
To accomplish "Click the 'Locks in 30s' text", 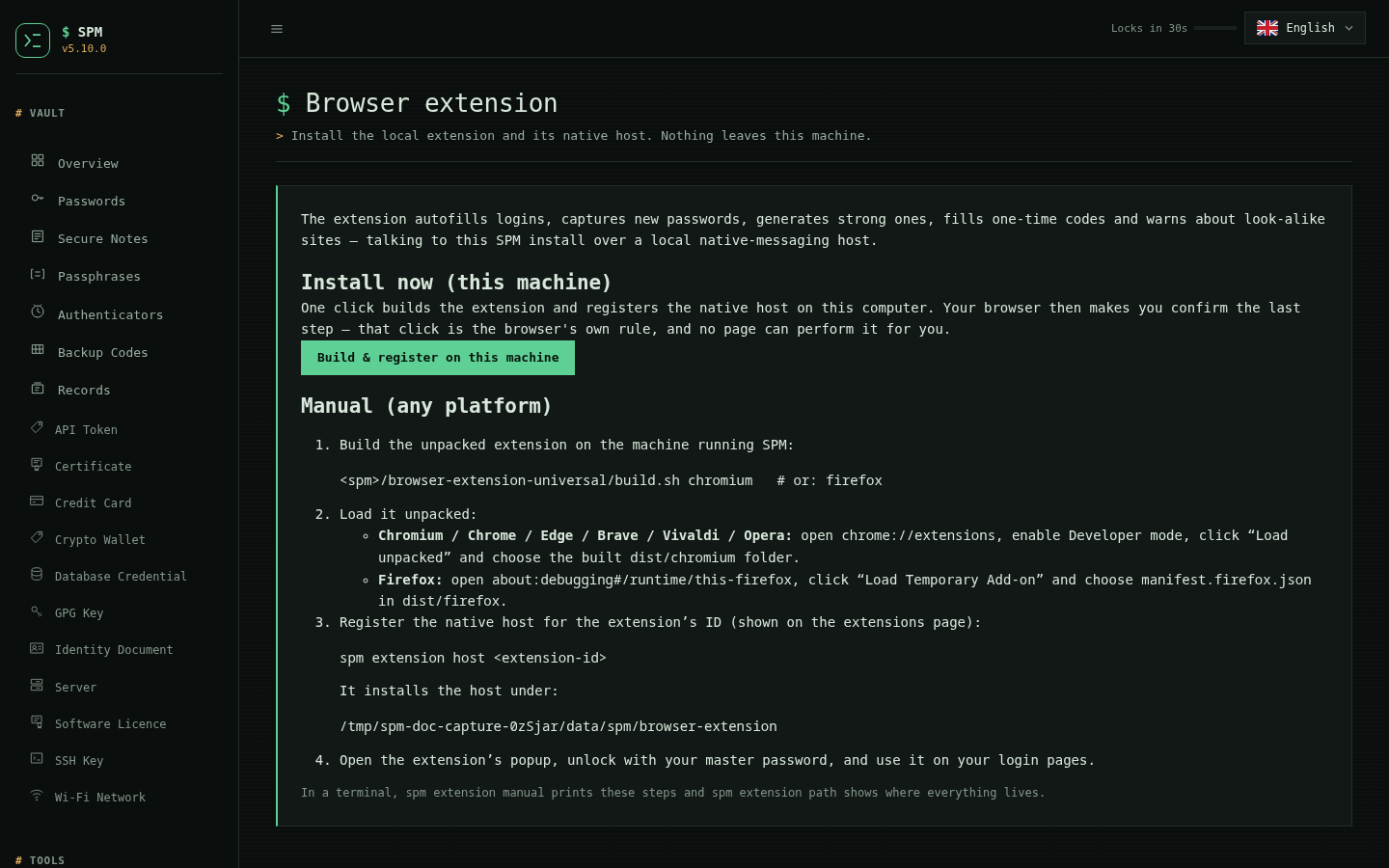I will point(1149,29).
